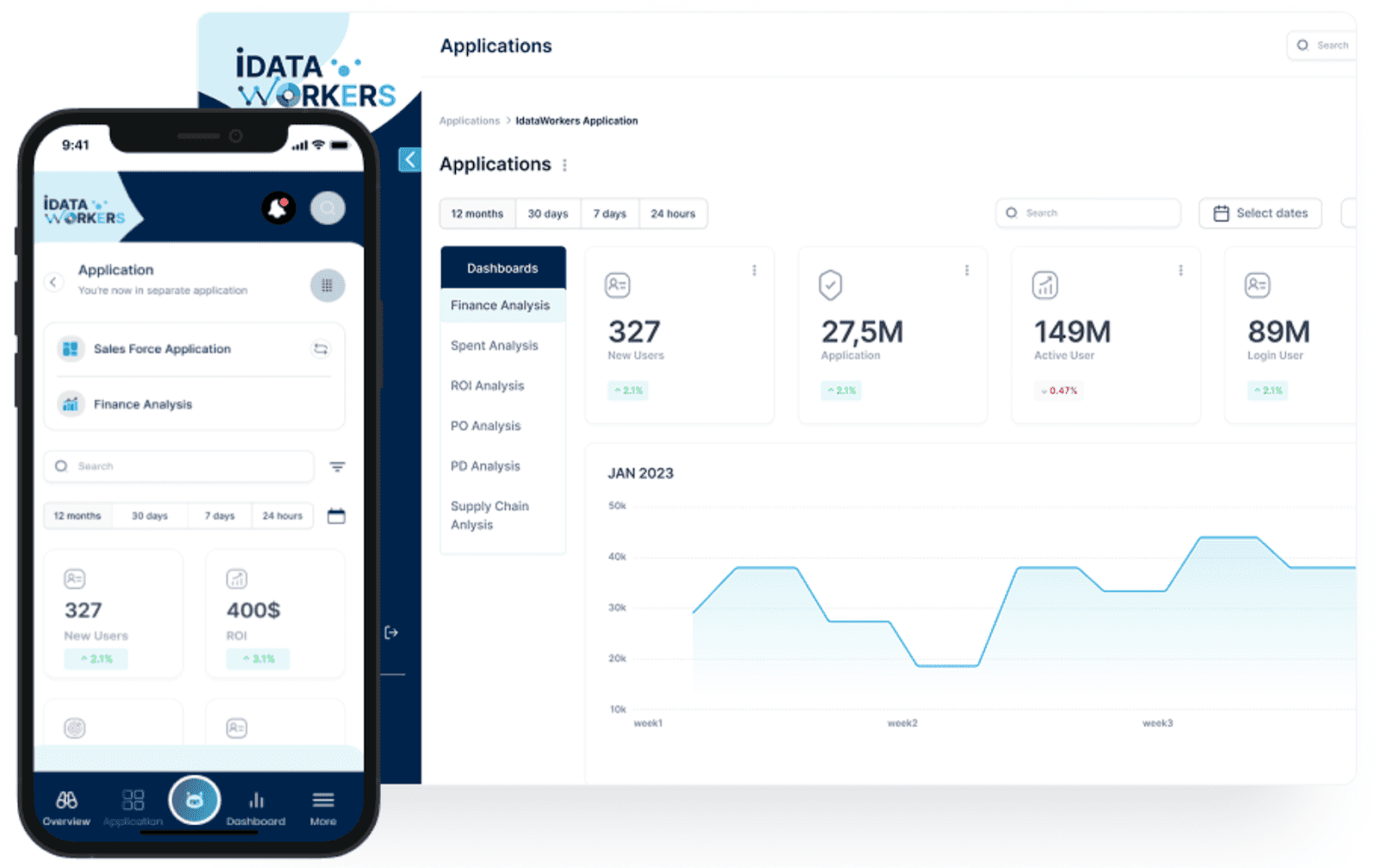Select ROI Analysis from the dashboards menu
This screenshot has width=1379, height=868.
[487, 385]
